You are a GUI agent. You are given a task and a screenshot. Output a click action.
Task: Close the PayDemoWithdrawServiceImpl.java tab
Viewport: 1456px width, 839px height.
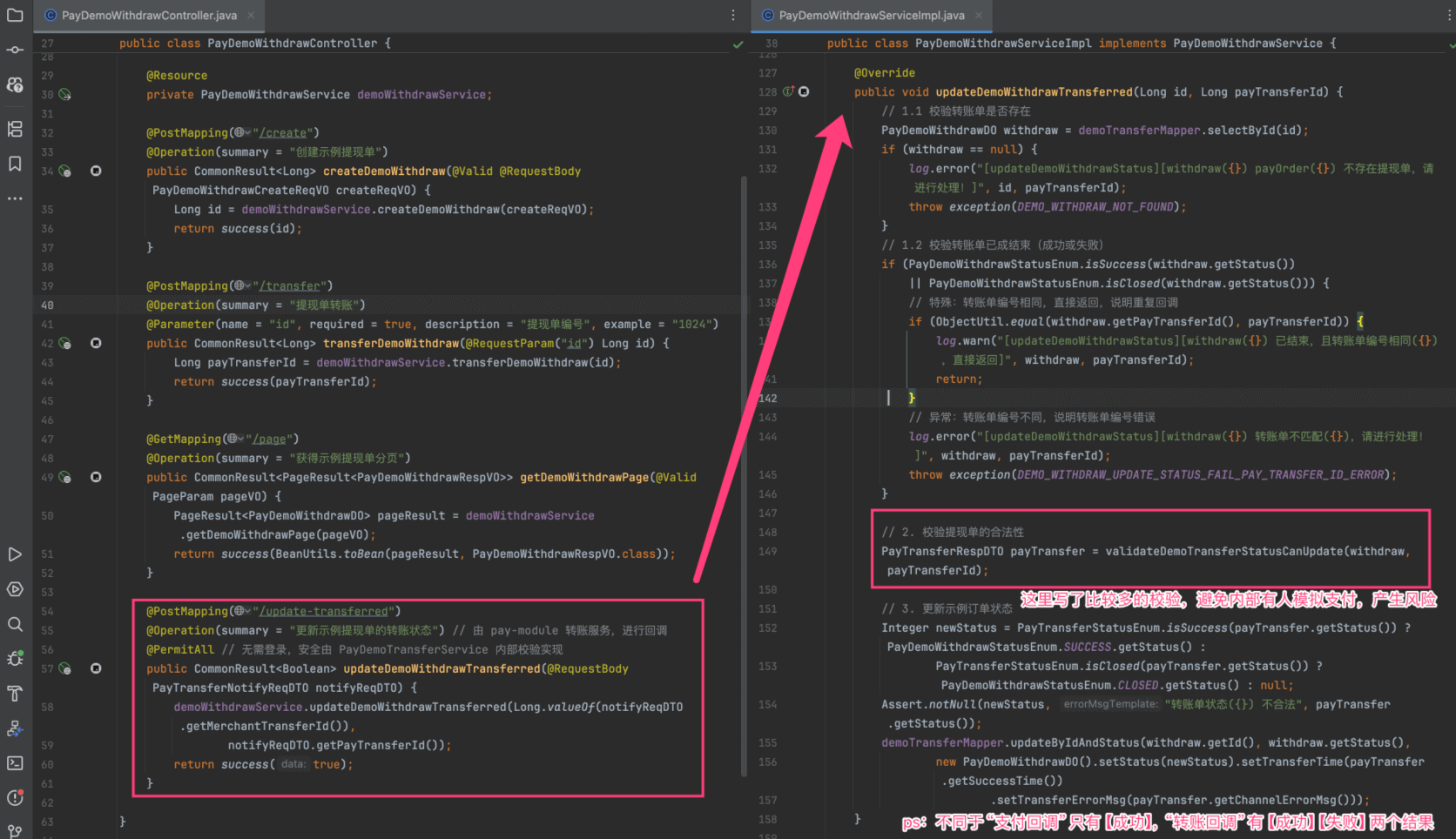pos(979,16)
